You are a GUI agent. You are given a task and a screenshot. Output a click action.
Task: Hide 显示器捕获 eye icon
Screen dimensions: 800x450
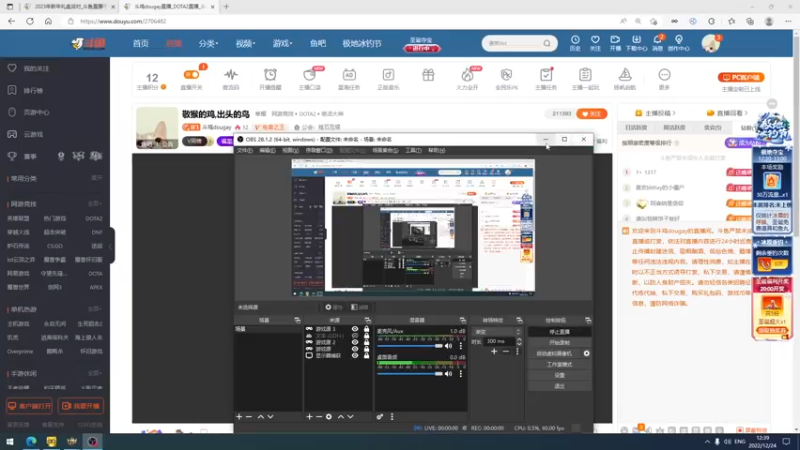coord(355,356)
